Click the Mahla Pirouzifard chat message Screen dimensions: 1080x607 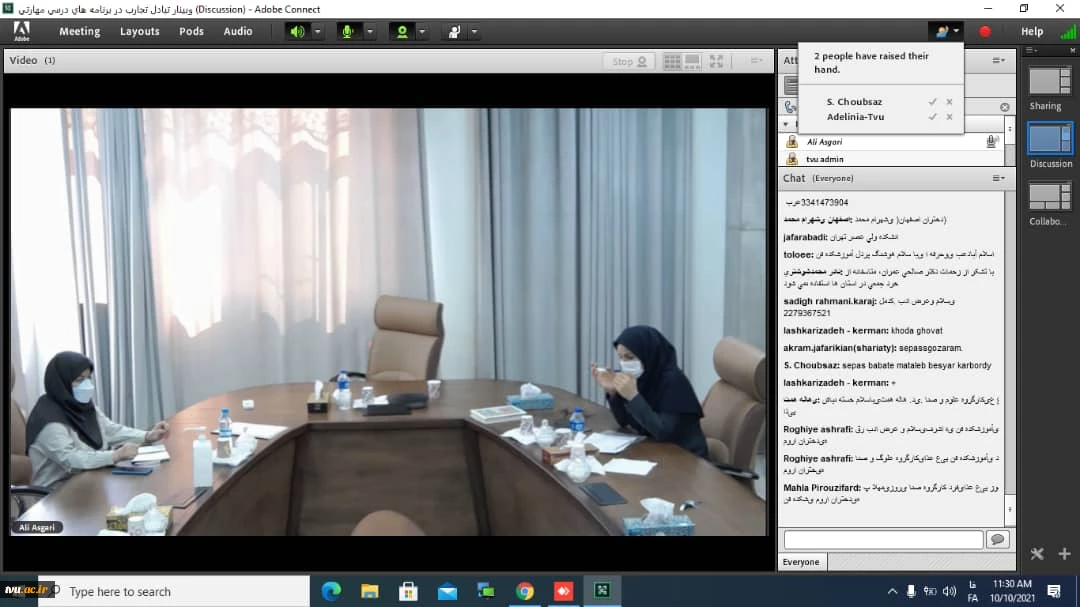[891, 493]
